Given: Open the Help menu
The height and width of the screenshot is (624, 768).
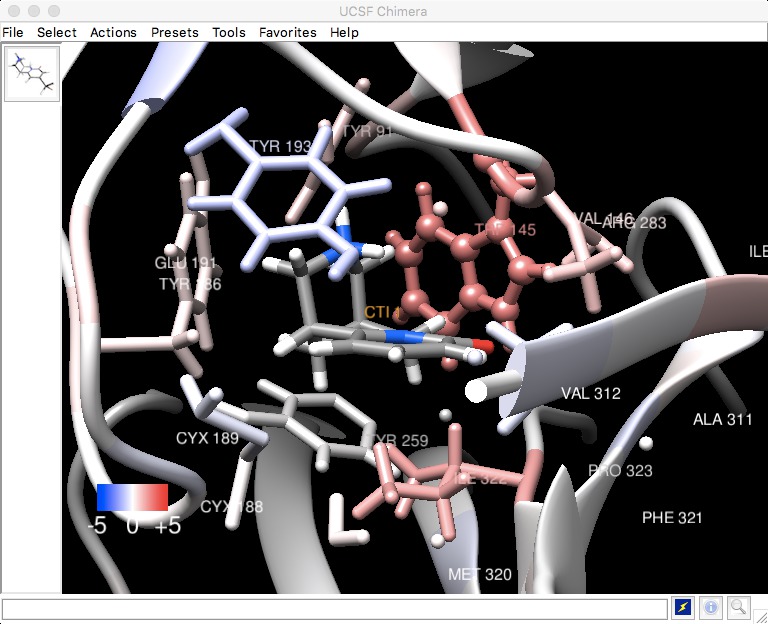Looking at the screenshot, I should click(x=344, y=32).
